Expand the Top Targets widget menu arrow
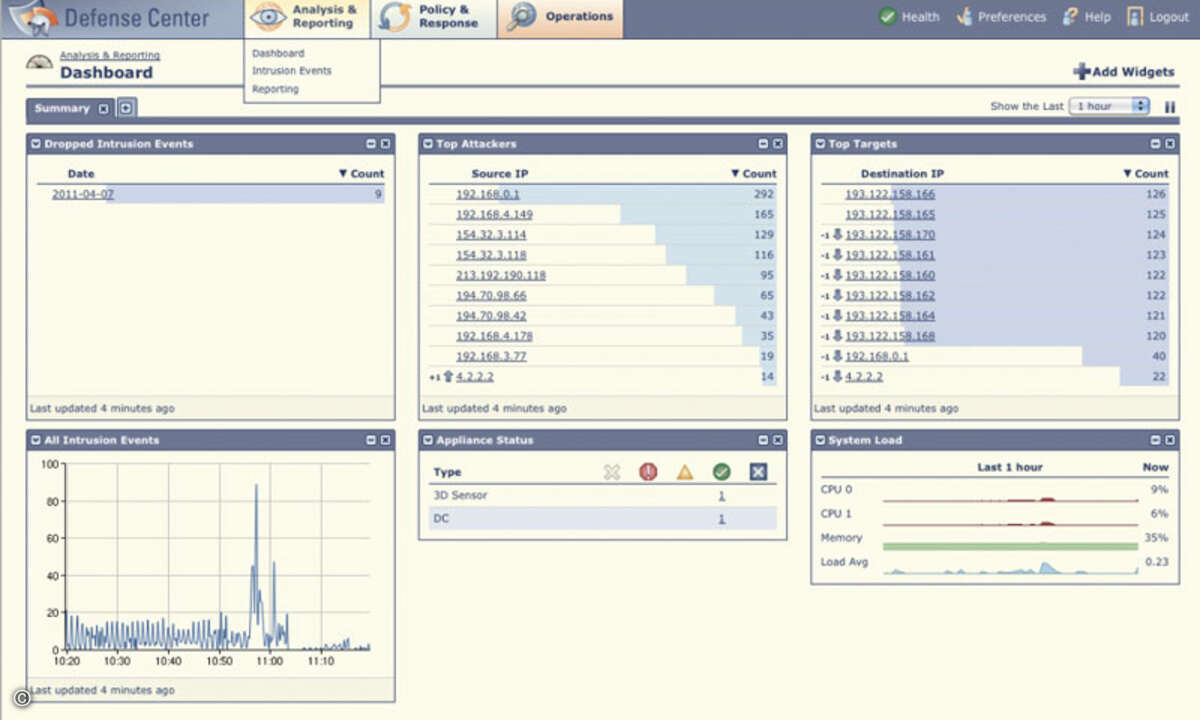 coord(820,144)
